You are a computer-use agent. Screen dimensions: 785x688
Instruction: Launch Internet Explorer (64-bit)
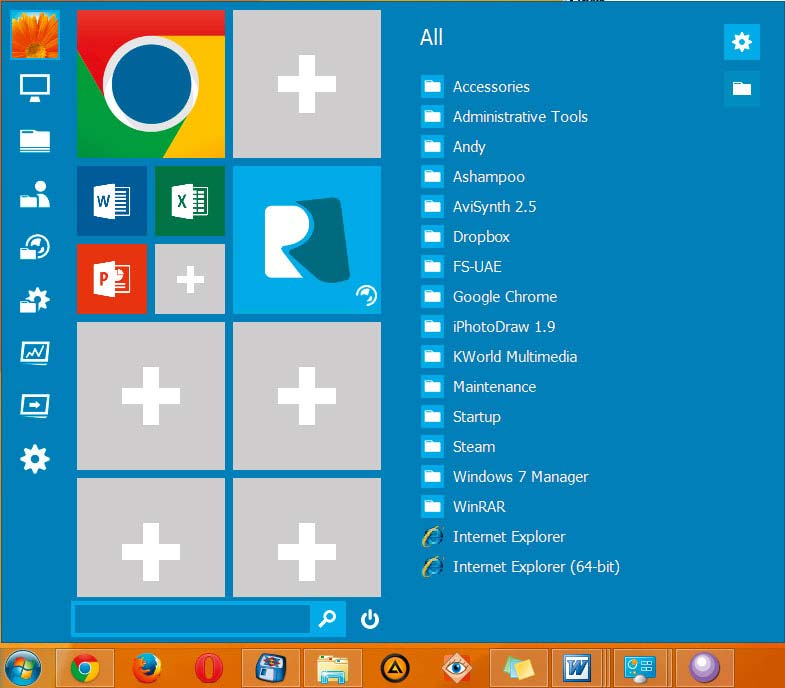[x=521, y=567]
